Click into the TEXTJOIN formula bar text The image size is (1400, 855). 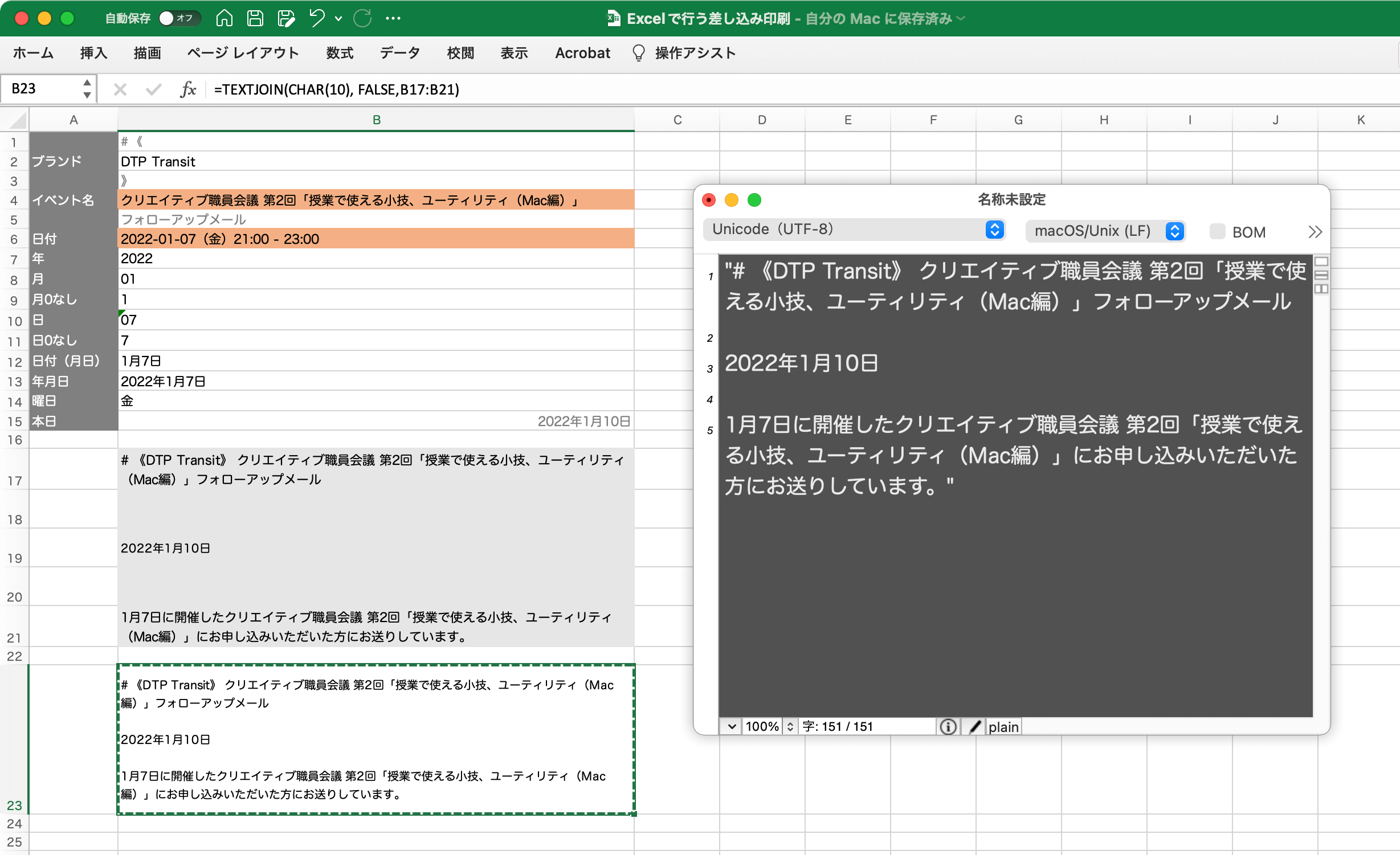pos(337,89)
